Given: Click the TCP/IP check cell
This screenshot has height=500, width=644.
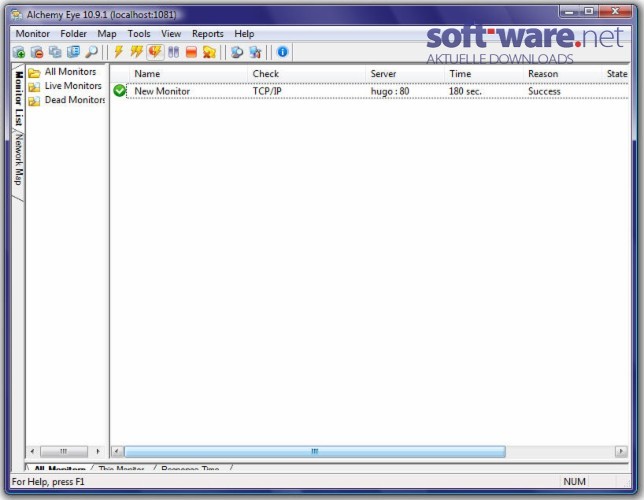Looking at the screenshot, I should [267, 91].
